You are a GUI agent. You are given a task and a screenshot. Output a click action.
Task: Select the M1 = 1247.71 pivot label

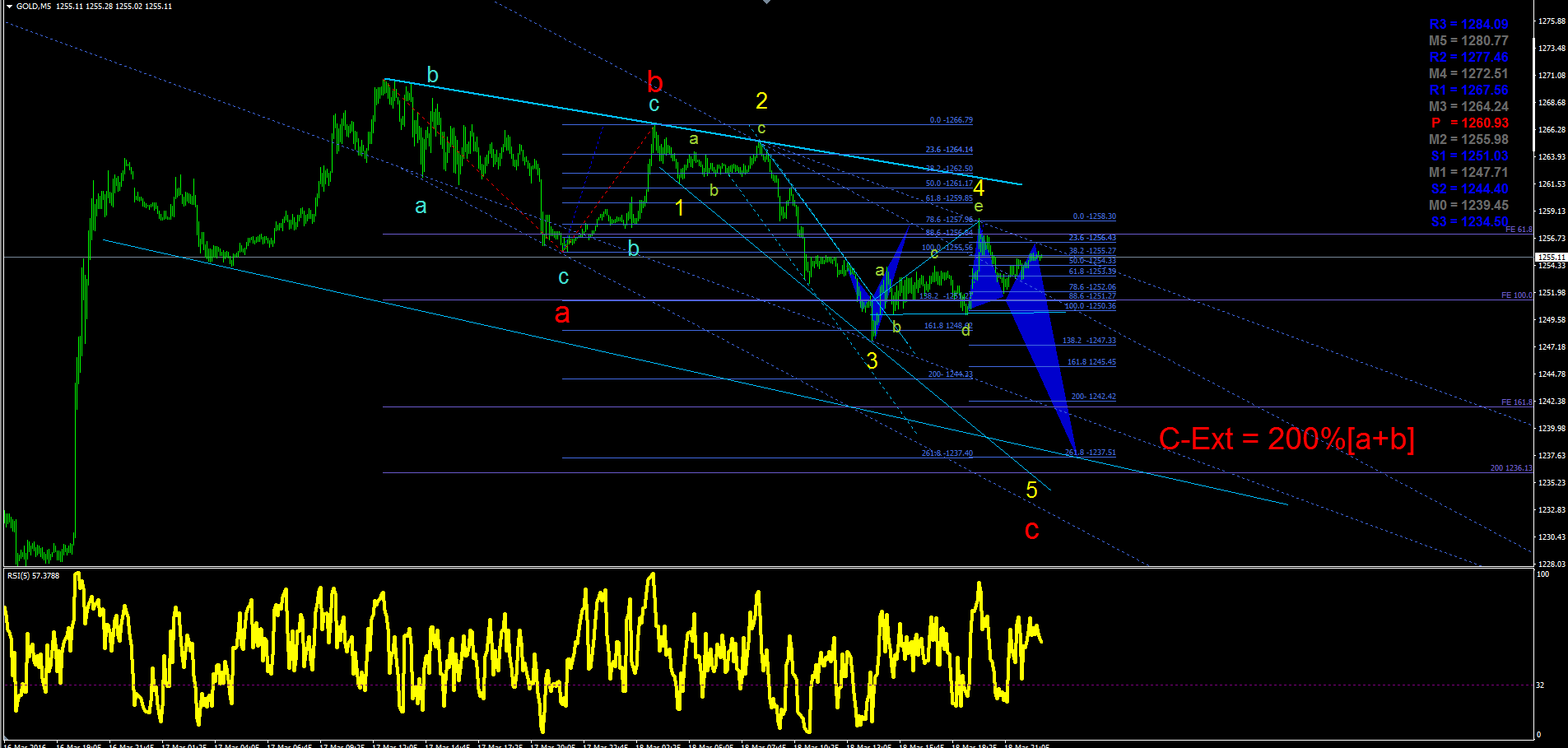(1468, 173)
